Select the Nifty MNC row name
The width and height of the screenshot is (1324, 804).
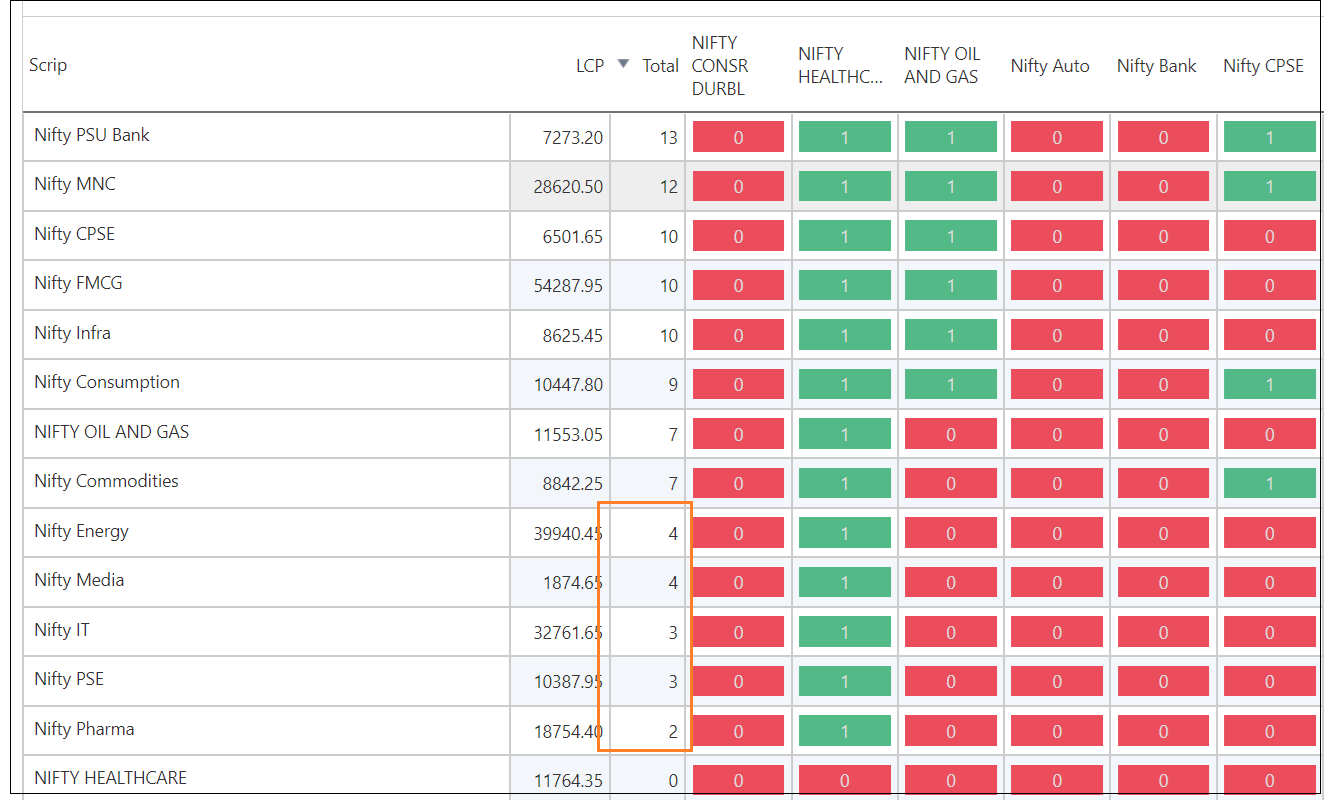point(75,184)
